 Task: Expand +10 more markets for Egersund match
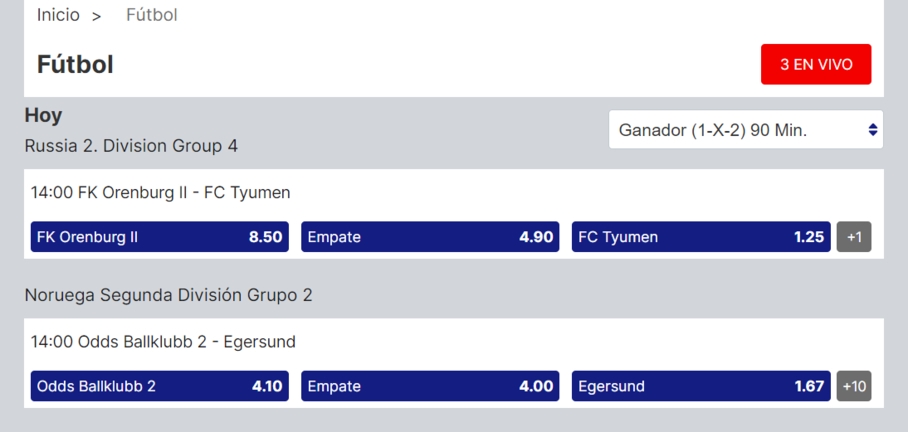(854, 386)
